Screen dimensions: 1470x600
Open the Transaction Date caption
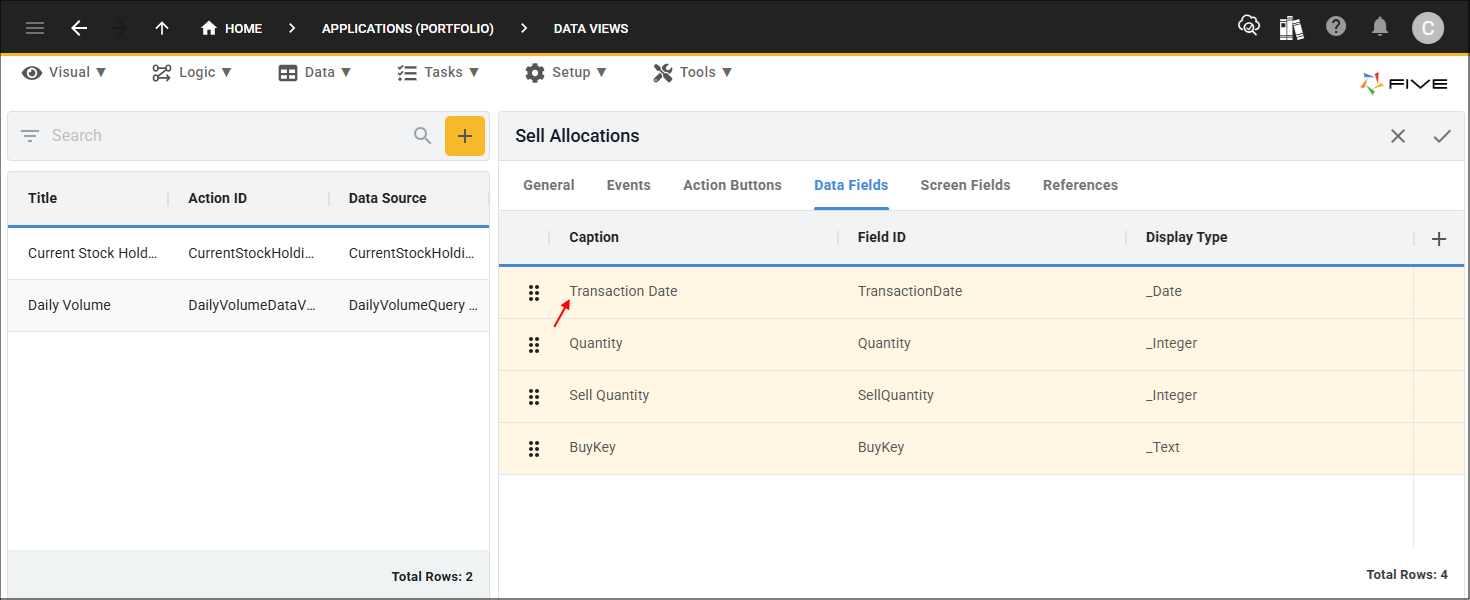pyautogui.click(x=623, y=291)
